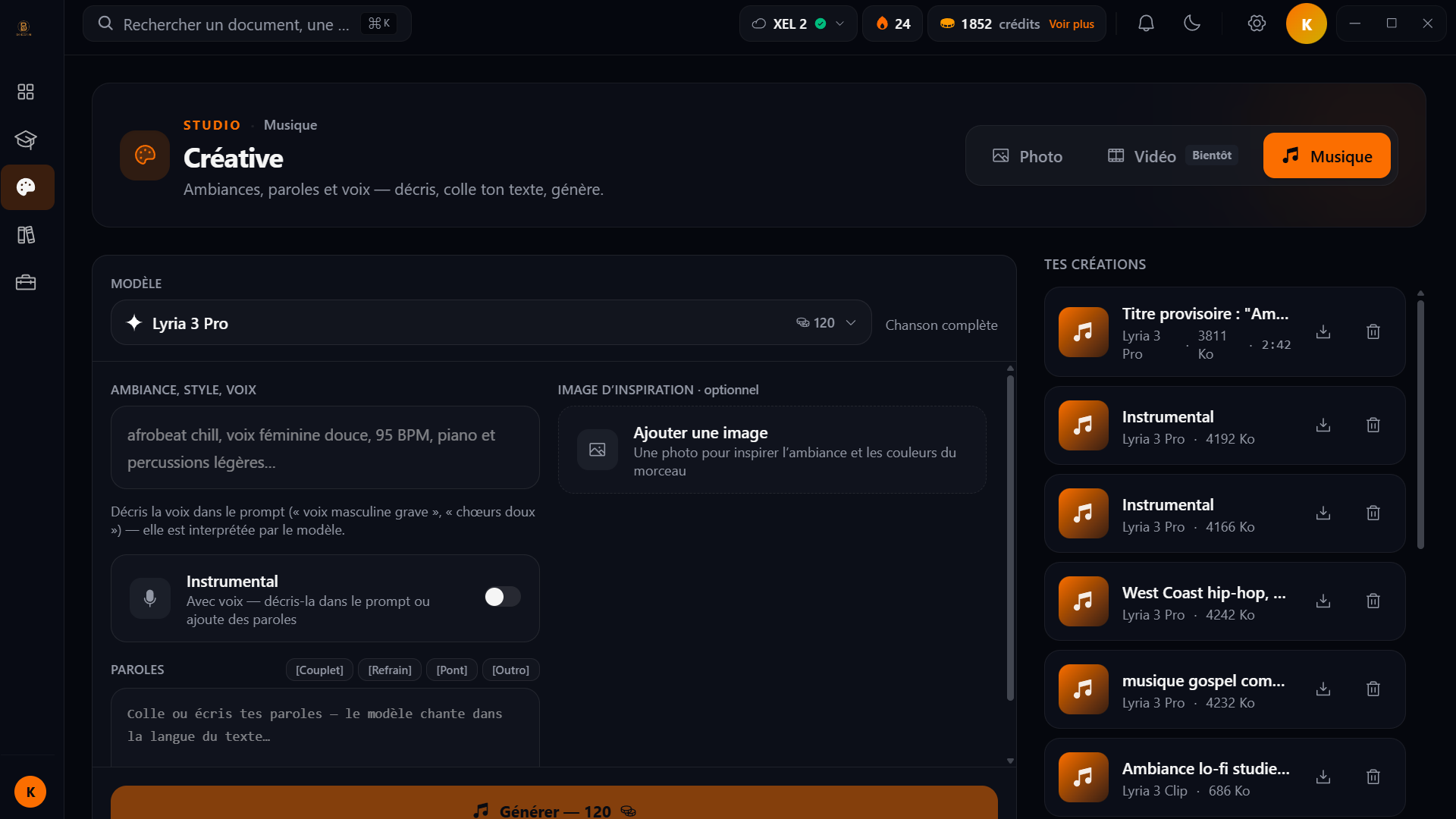
Task: Click the Musique breadcrumb
Action: coord(290,125)
